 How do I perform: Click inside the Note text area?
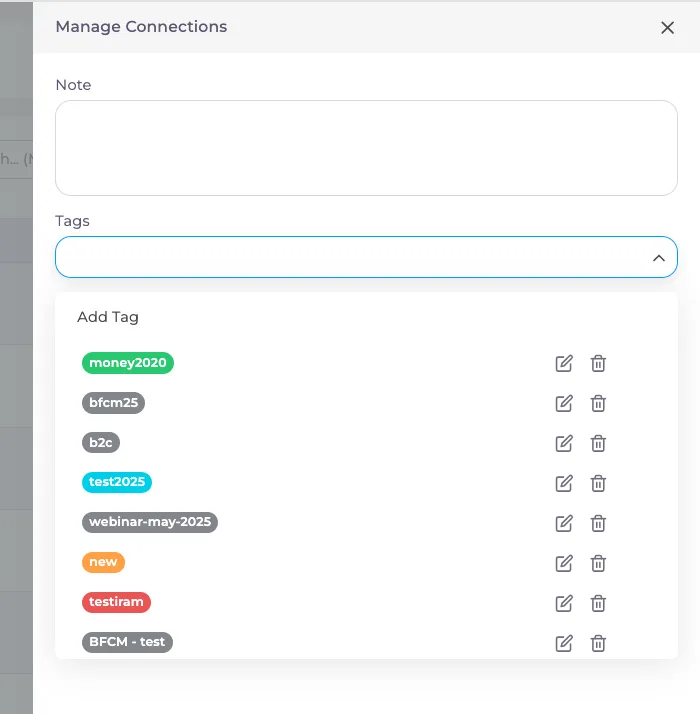click(x=366, y=148)
